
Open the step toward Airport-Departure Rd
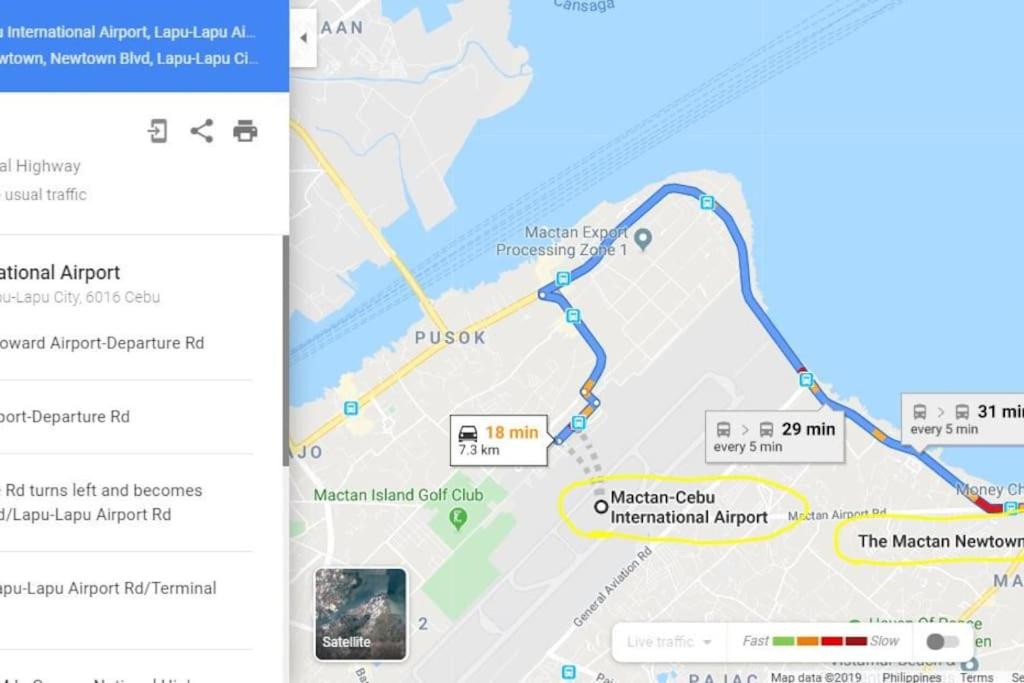coord(102,343)
